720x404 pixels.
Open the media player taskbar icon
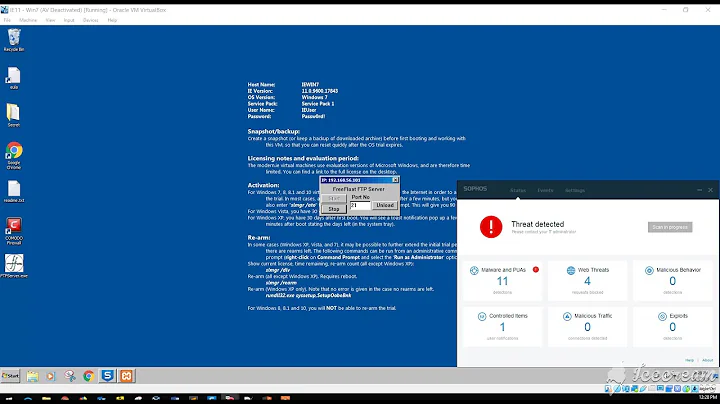pos(51,376)
